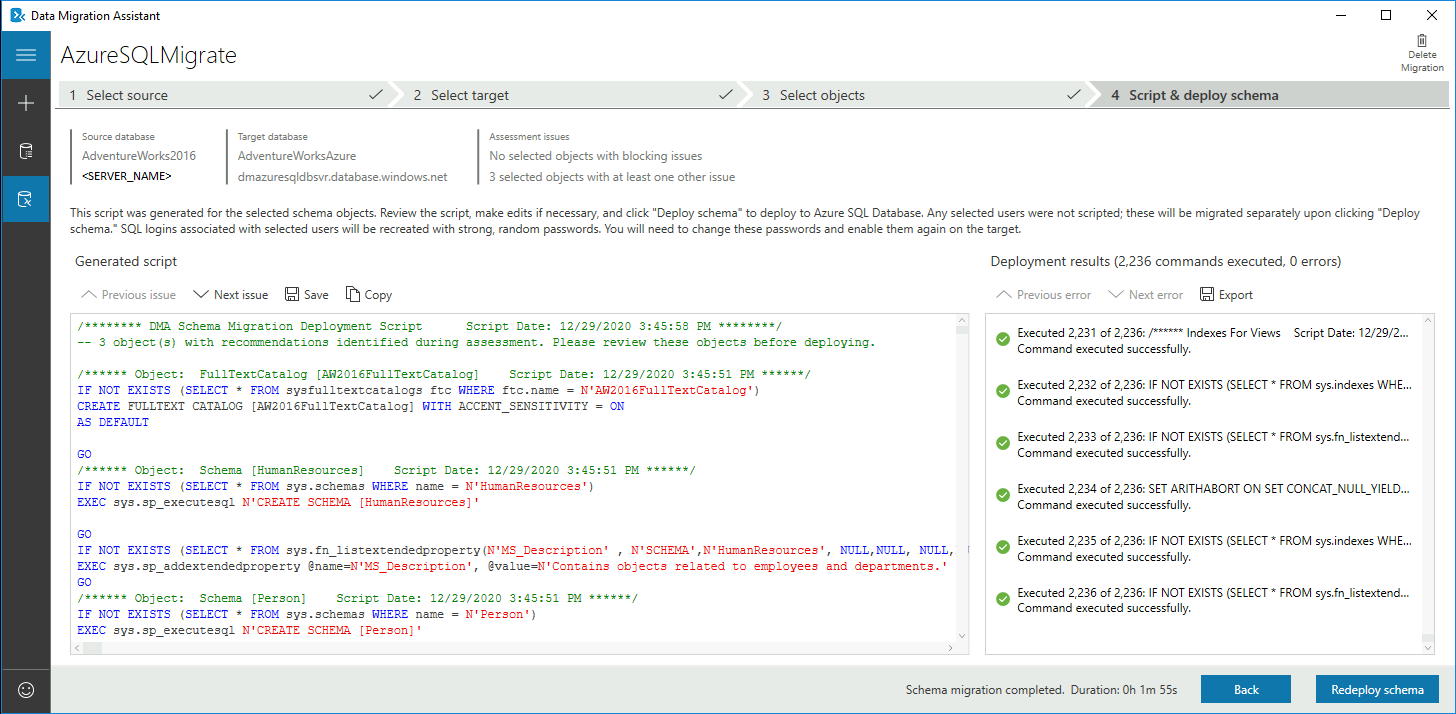Click success icon for command 2,235
This screenshot has width=1456, height=714.
(1003, 548)
